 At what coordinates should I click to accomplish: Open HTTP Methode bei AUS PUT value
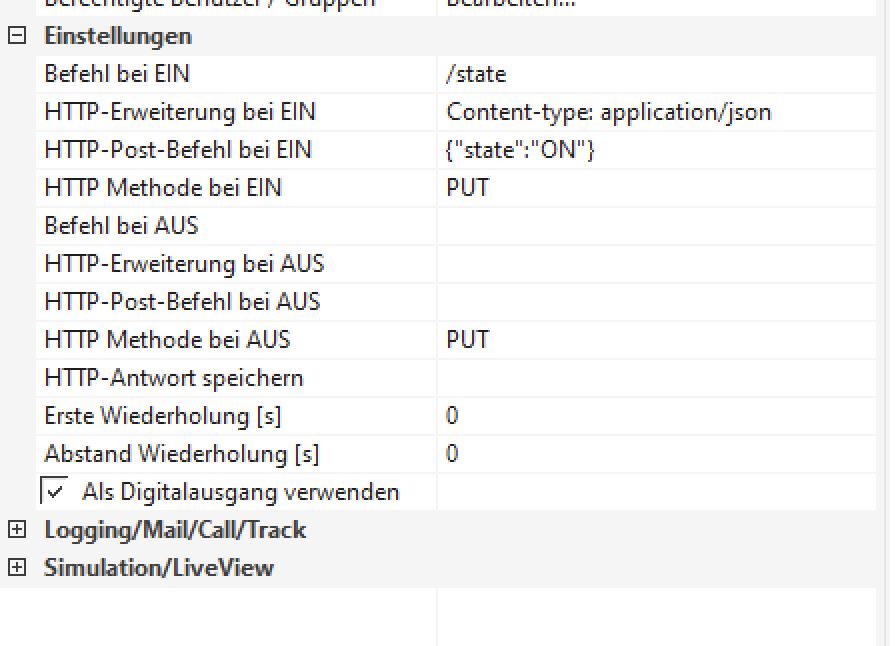click(655, 340)
